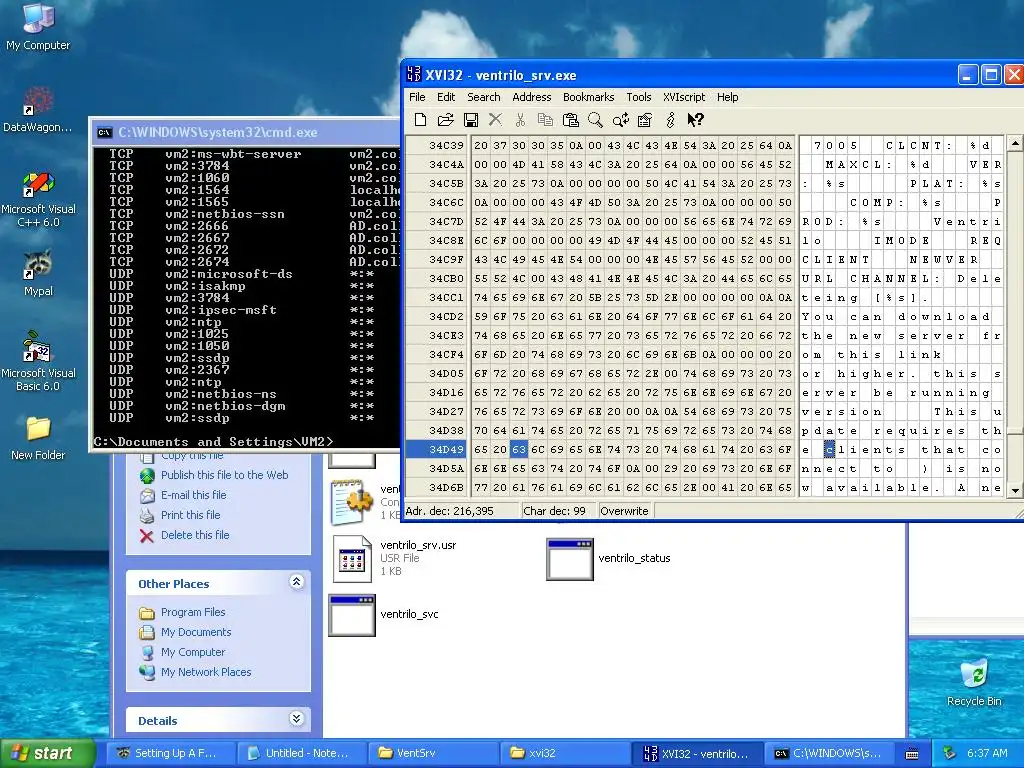This screenshot has height=768, width=1024.
Task: Click the keyboard icon in the system tray
Action: (x=912, y=754)
